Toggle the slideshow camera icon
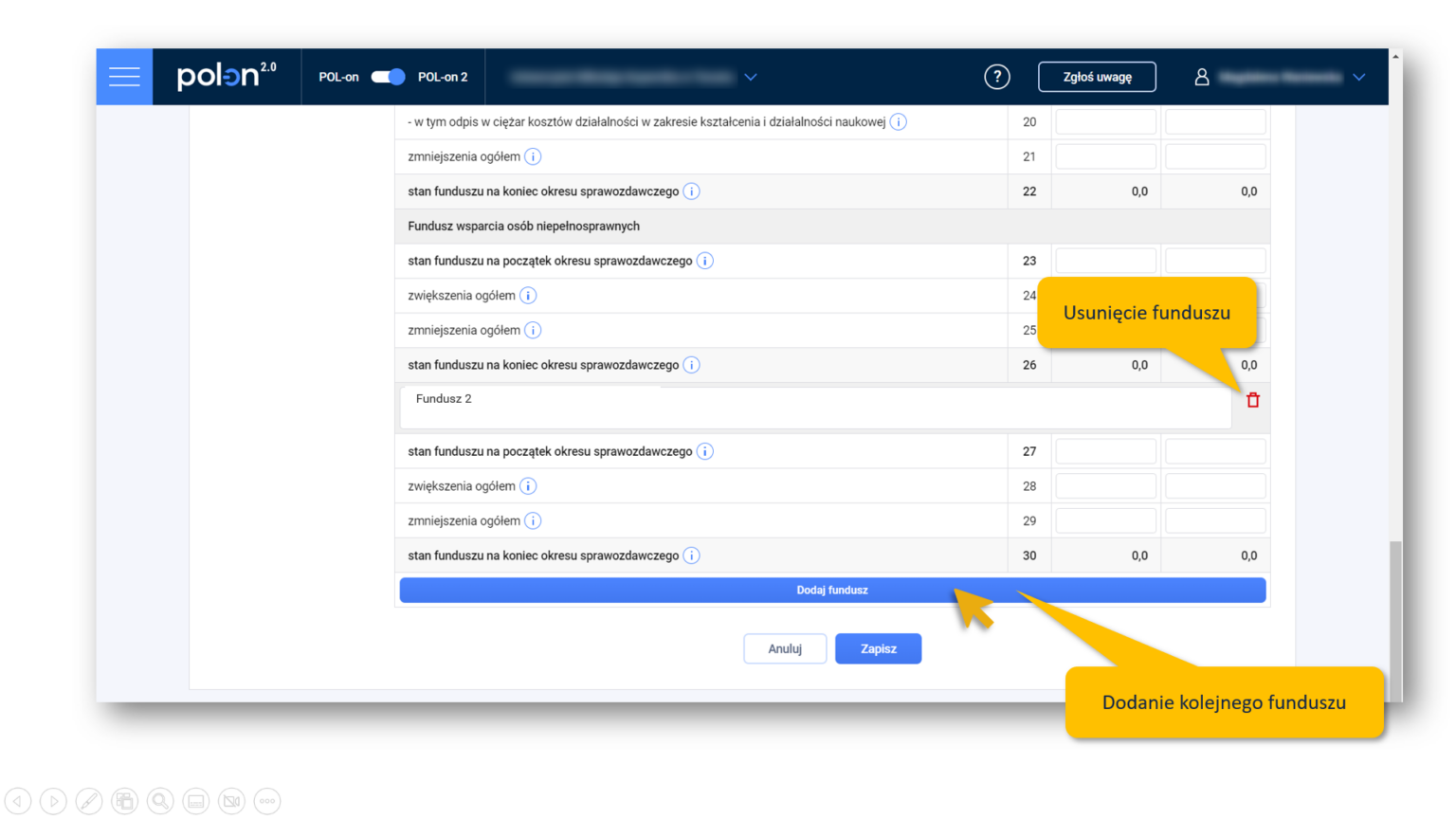1456x819 pixels. [x=231, y=801]
